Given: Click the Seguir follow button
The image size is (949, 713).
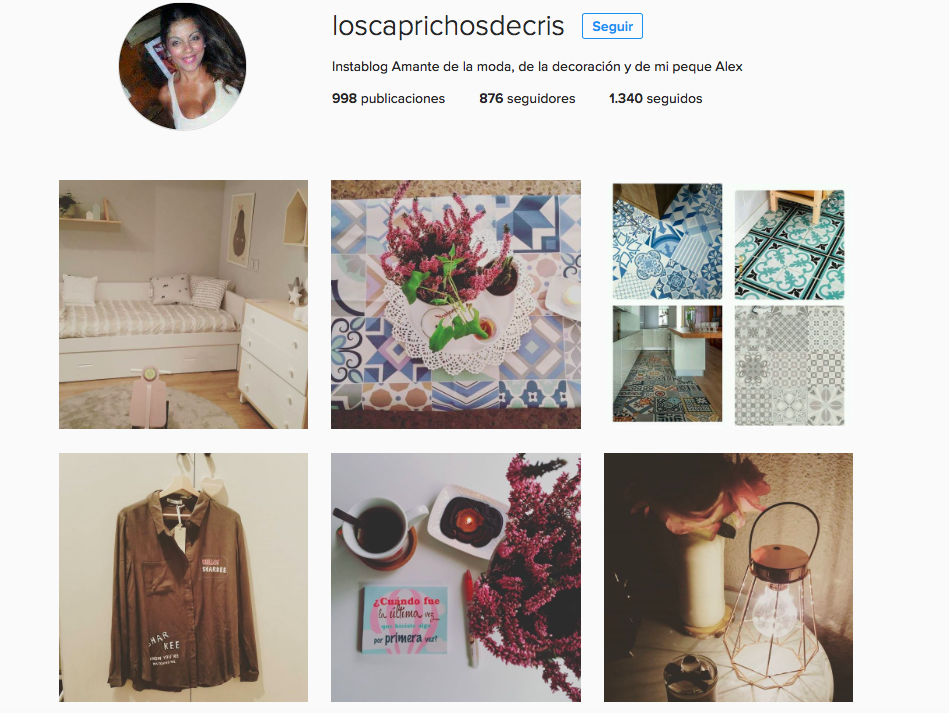Looking at the screenshot, I should tap(612, 26).
